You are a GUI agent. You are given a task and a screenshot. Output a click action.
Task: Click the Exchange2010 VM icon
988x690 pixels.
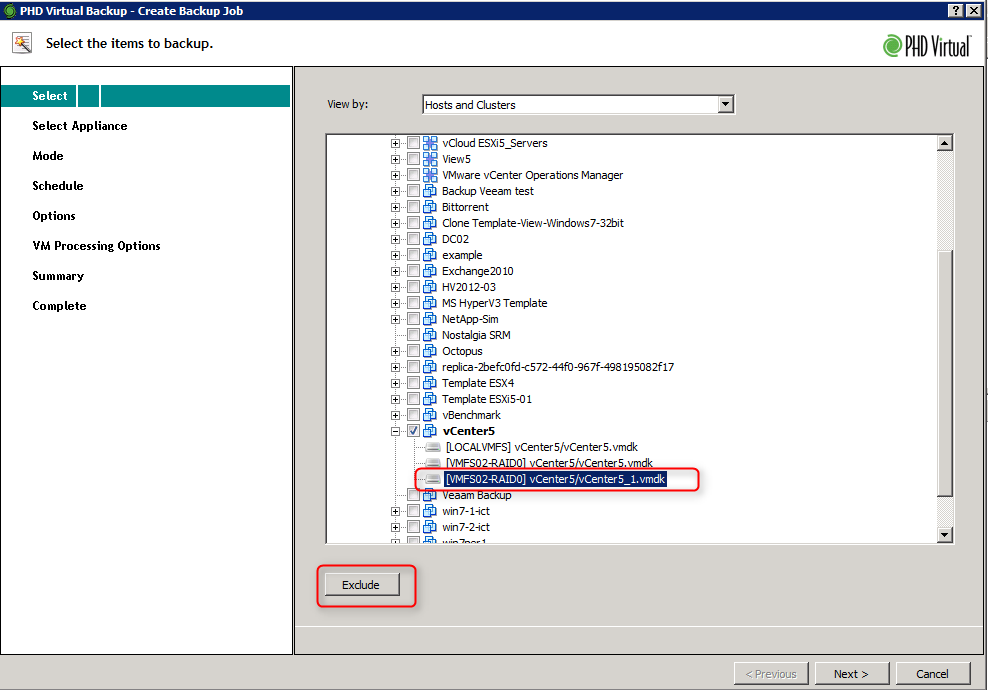pos(430,271)
